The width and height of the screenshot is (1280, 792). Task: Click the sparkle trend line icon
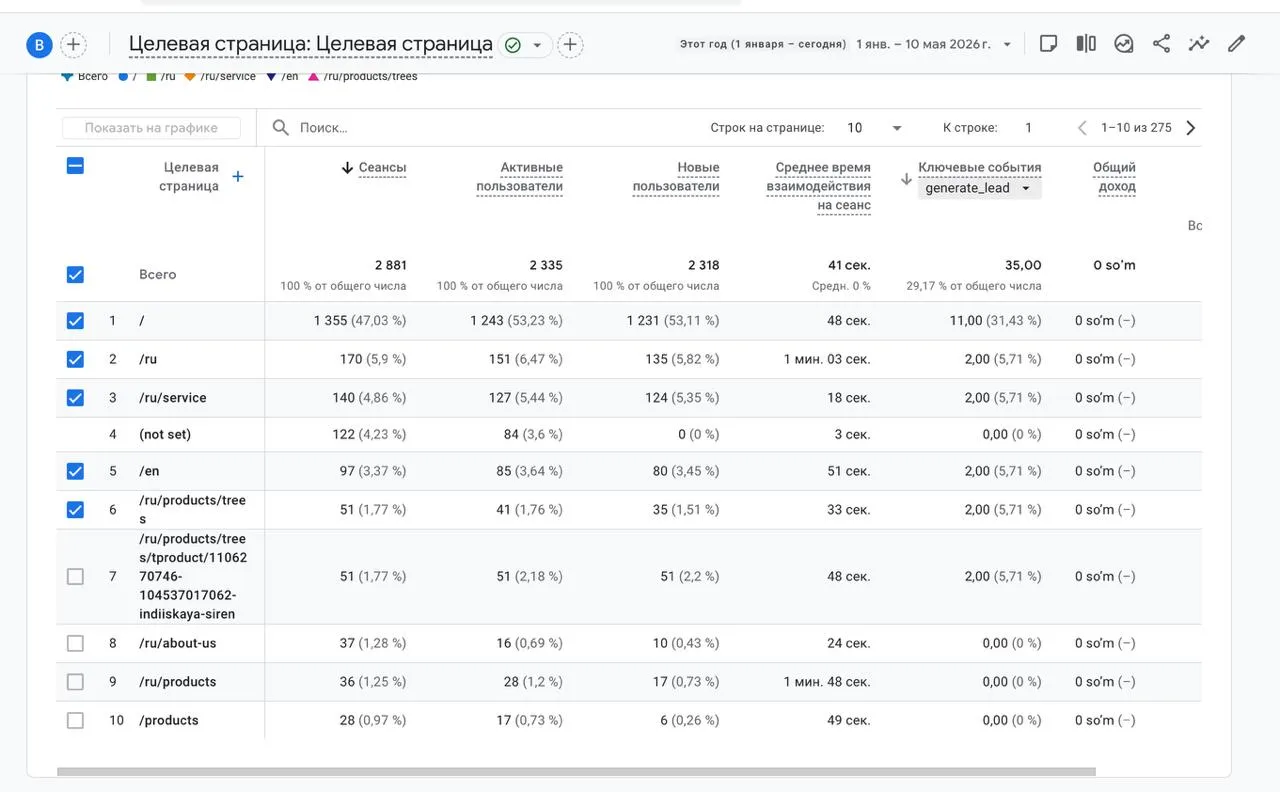pos(1199,44)
